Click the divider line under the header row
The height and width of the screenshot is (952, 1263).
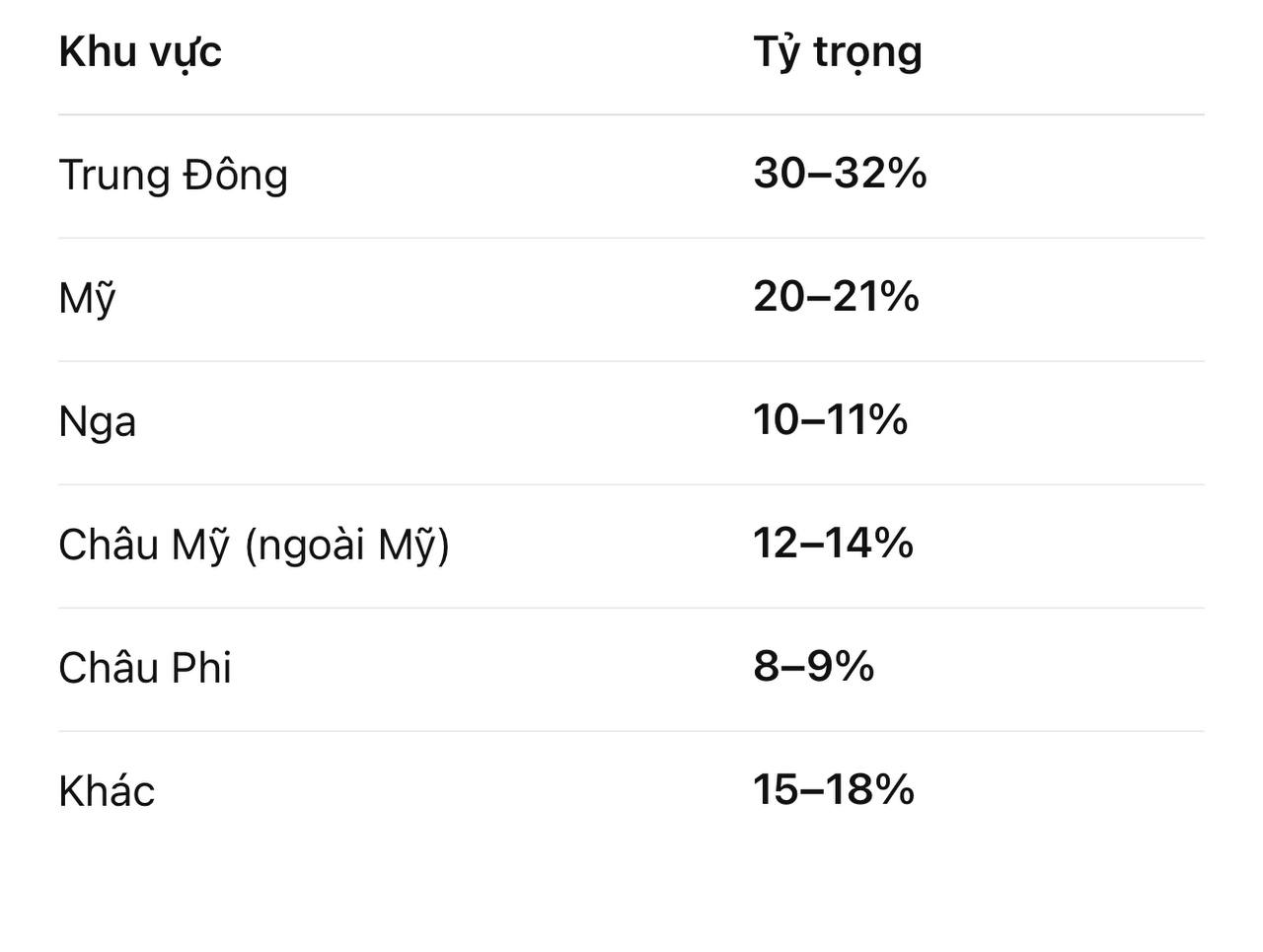click(631, 114)
